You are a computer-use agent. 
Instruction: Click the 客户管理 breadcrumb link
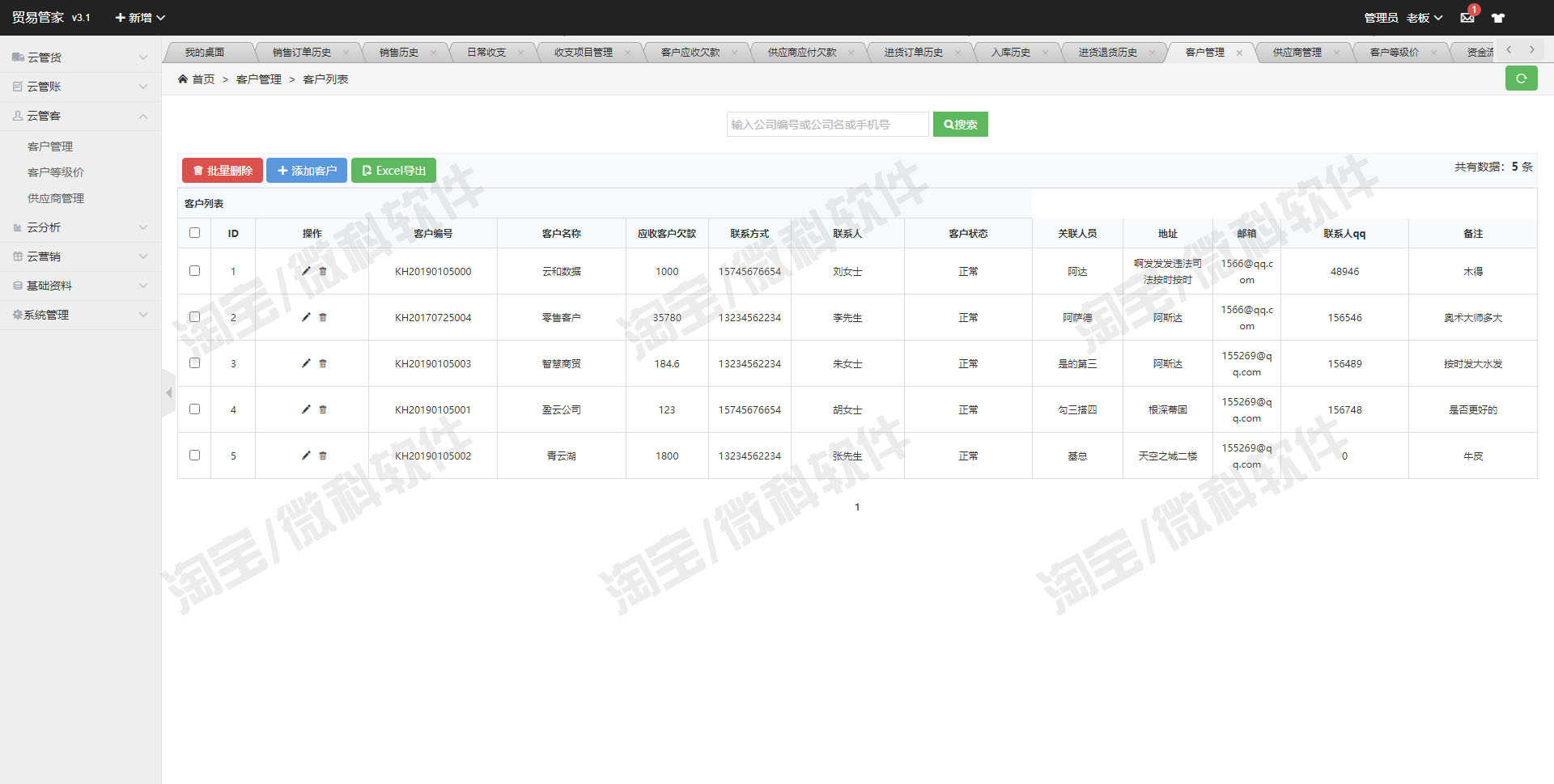pos(259,79)
